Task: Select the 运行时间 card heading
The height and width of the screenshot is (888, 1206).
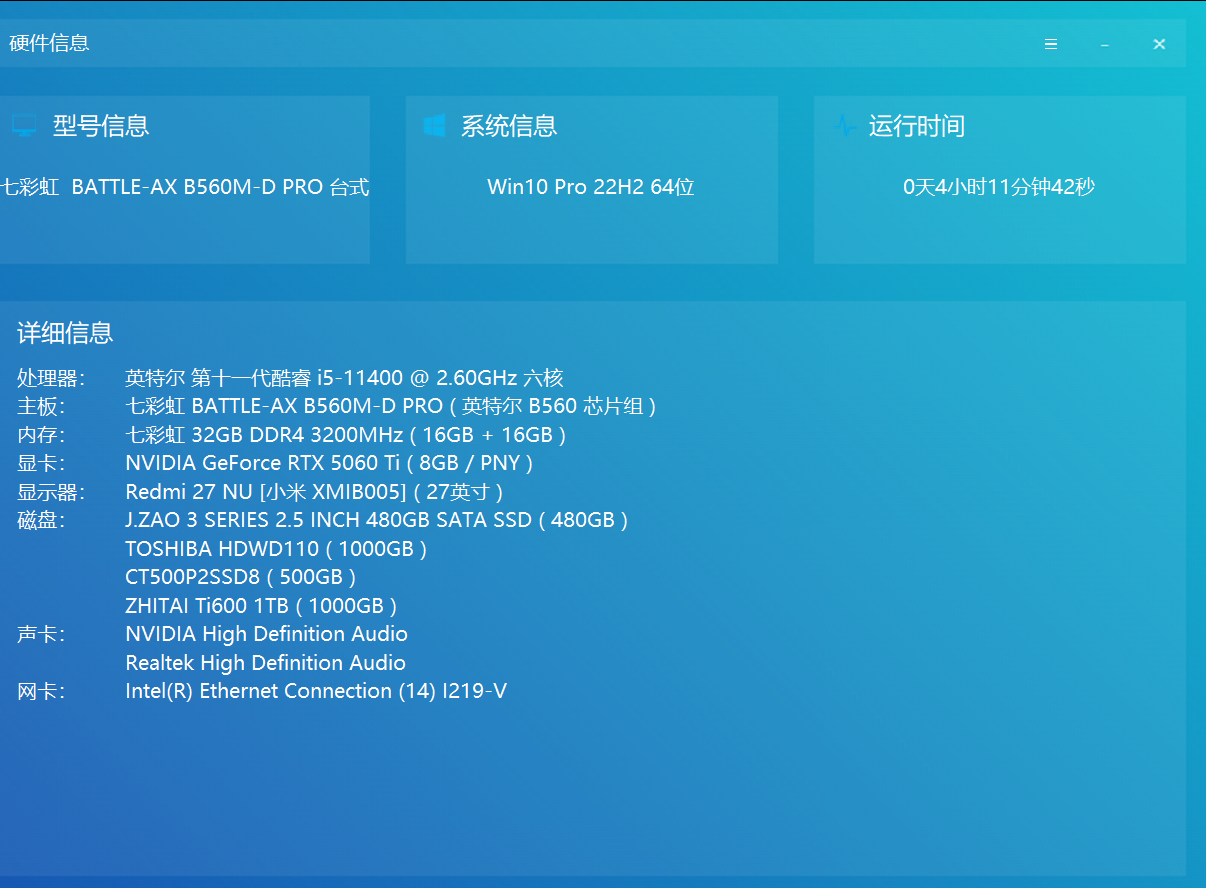Action: [917, 126]
